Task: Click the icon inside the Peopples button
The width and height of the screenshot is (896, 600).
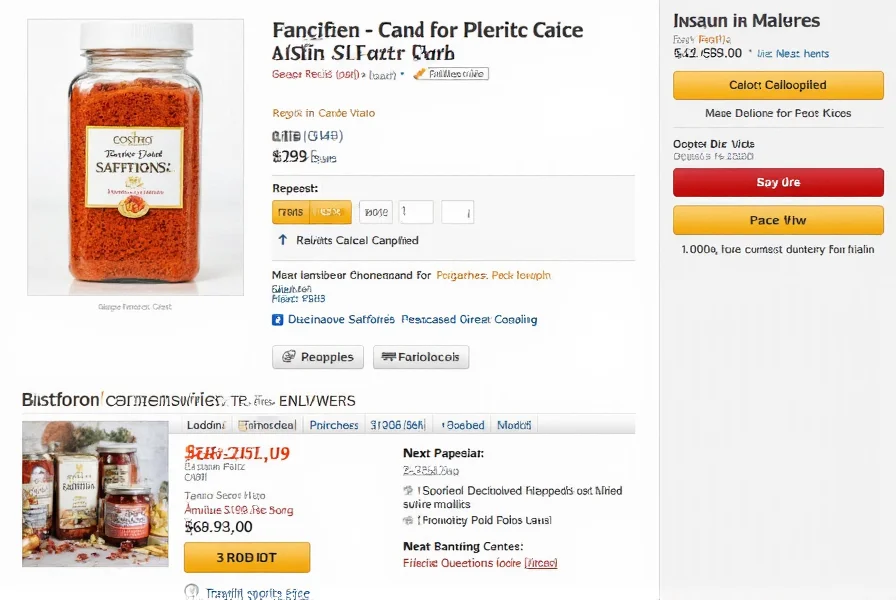Action: (x=289, y=357)
